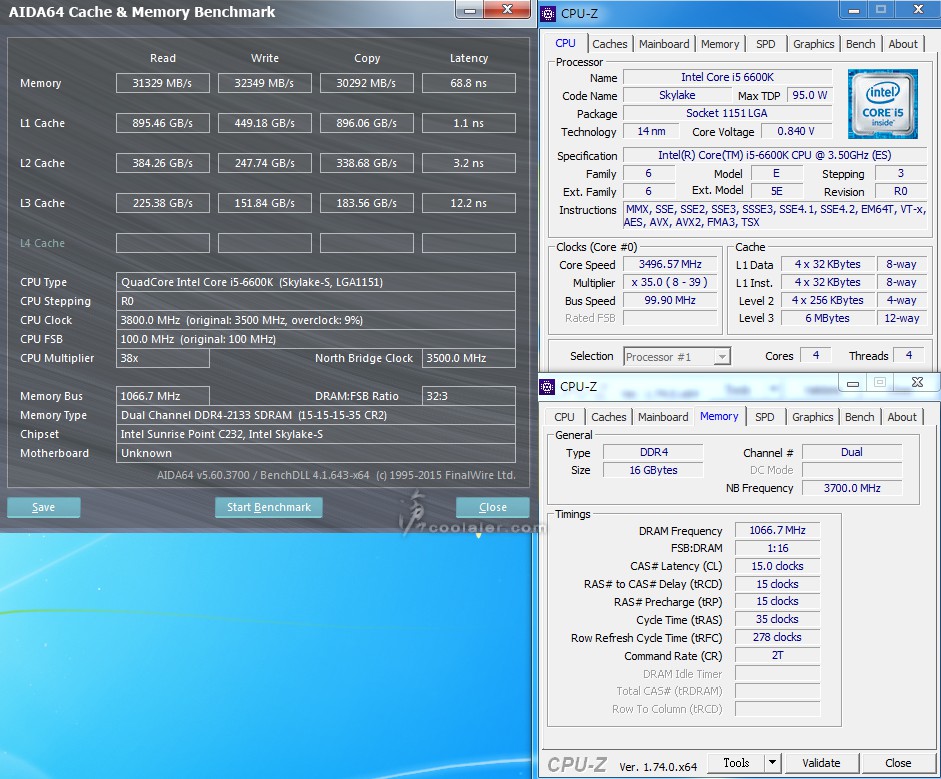Click the Tools button in CPU-Z
Screen dimensions: 941x779
736,763
